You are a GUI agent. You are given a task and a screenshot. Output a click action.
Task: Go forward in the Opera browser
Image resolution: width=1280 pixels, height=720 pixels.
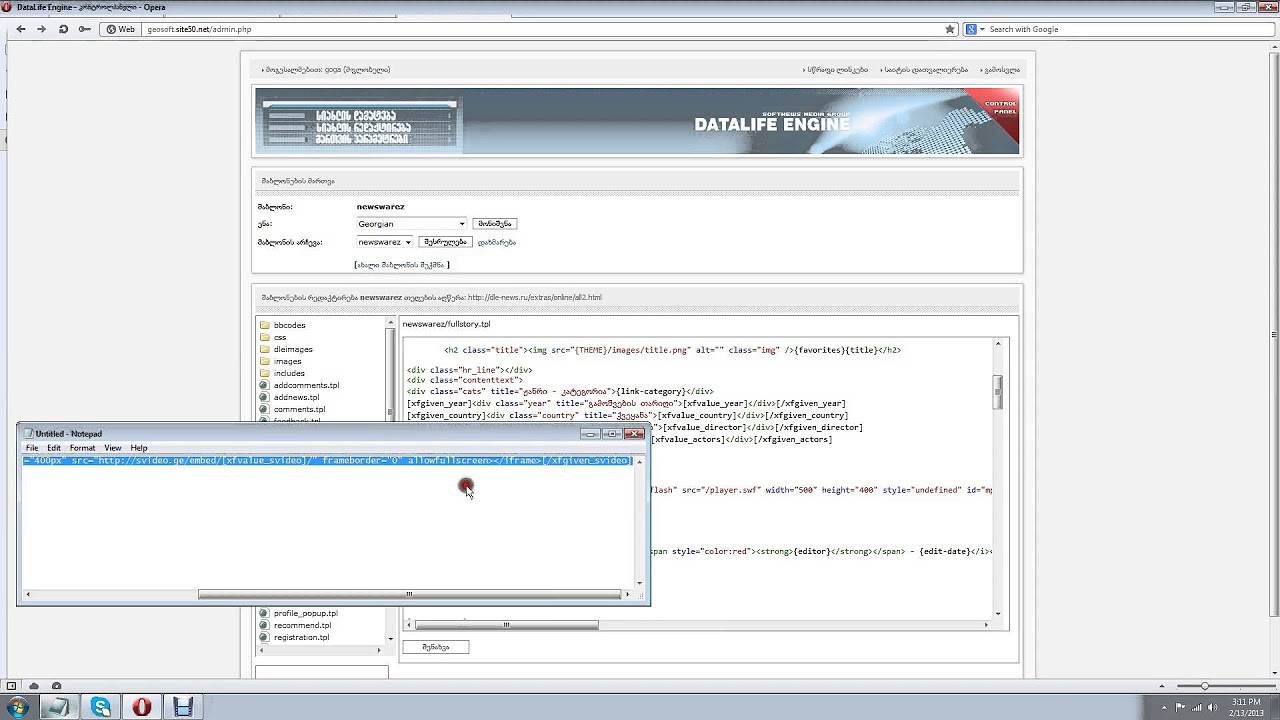pyautogui.click(x=41, y=29)
